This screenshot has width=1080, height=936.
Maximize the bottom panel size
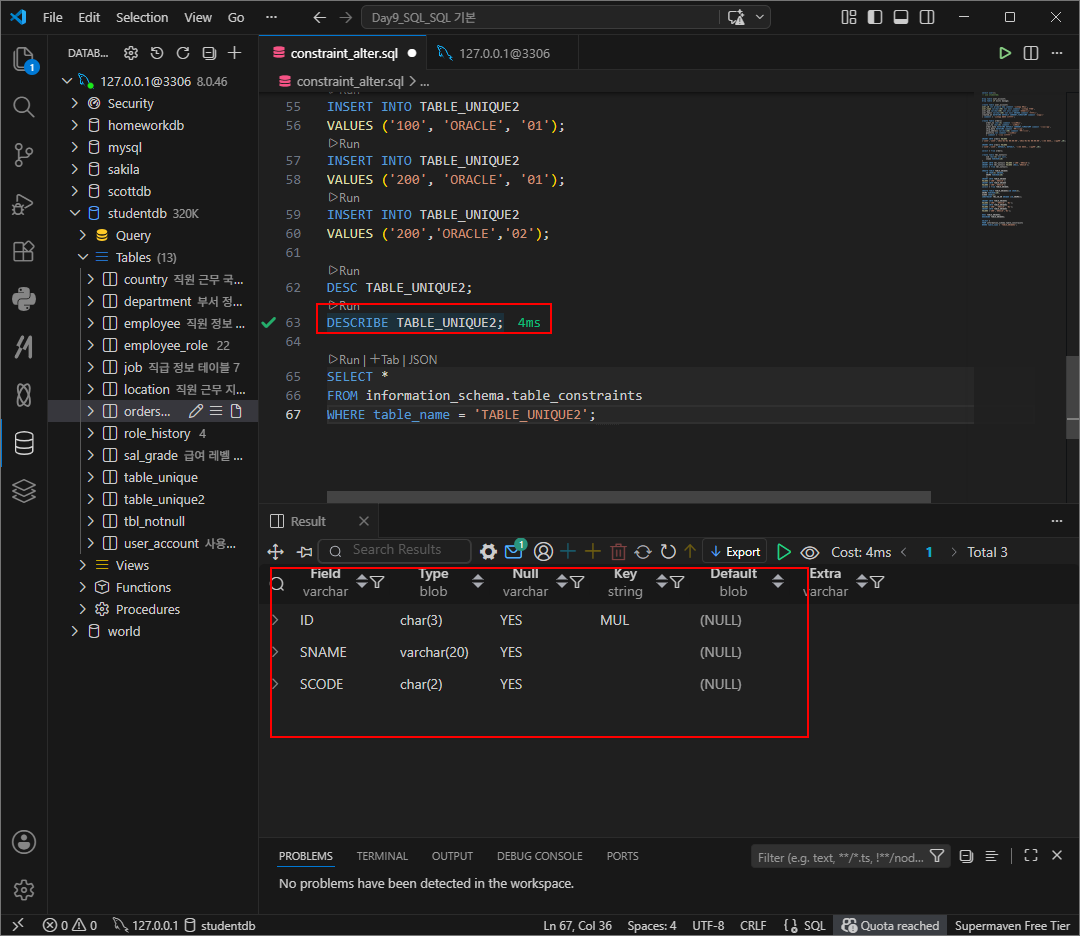click(x=1030, y=855)
